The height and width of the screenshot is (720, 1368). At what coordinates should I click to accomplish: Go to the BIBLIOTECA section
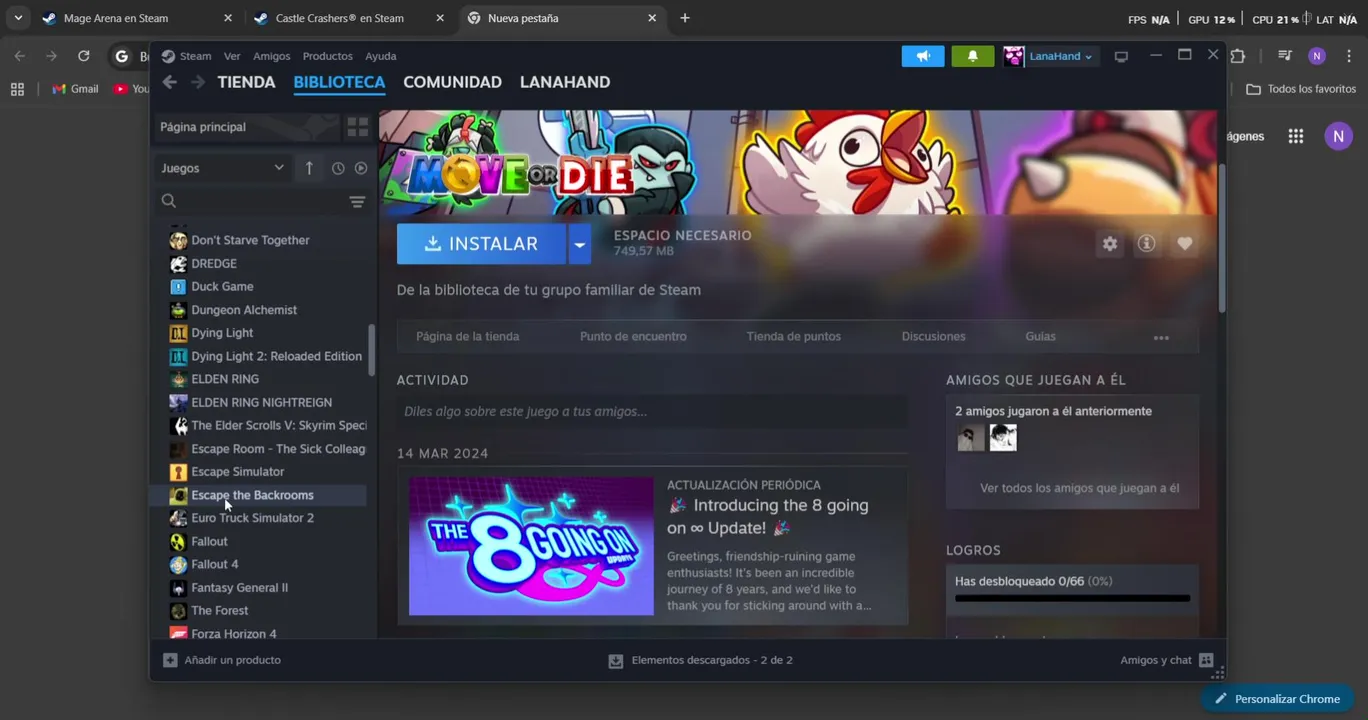point(339,82)
